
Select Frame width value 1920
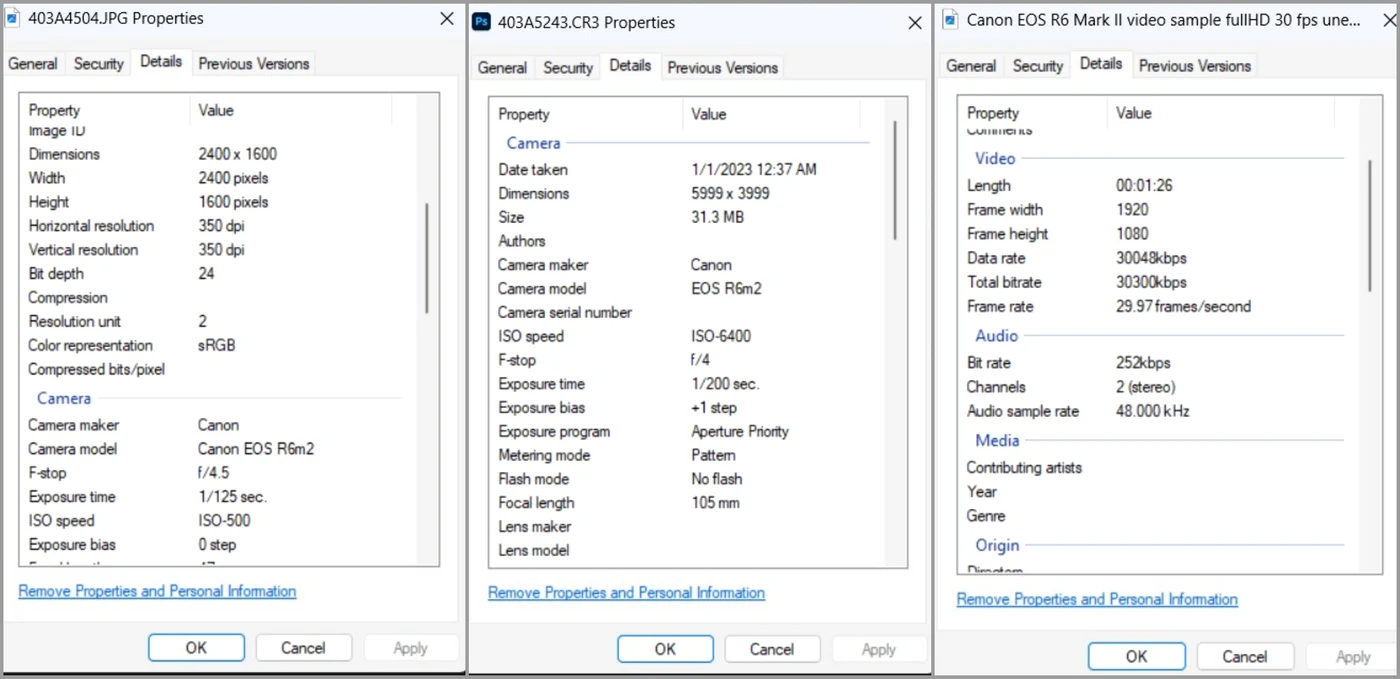(1132, 210)
